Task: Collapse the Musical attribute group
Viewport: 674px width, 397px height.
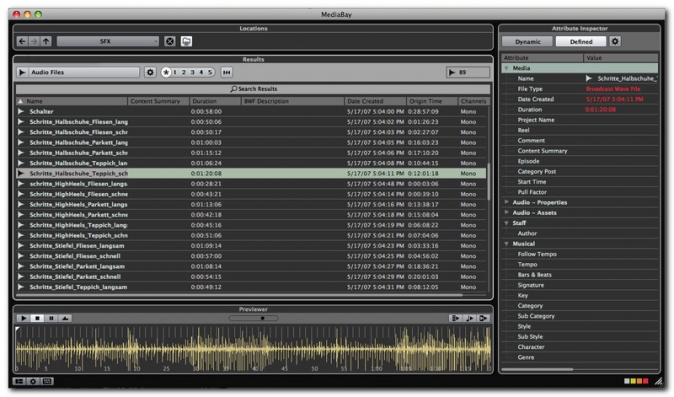Action: 507,244
